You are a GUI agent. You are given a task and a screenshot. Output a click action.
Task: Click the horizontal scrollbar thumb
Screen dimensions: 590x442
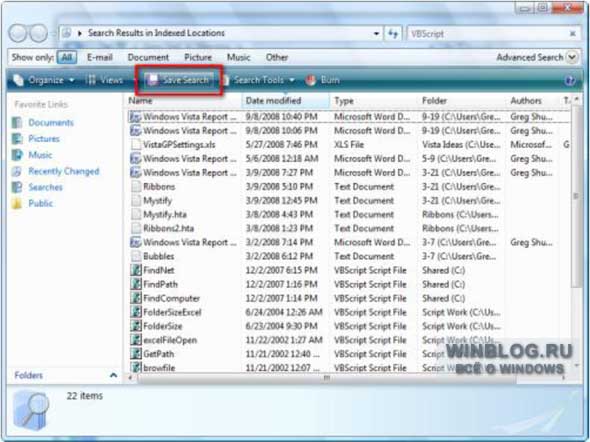point(326,378)
